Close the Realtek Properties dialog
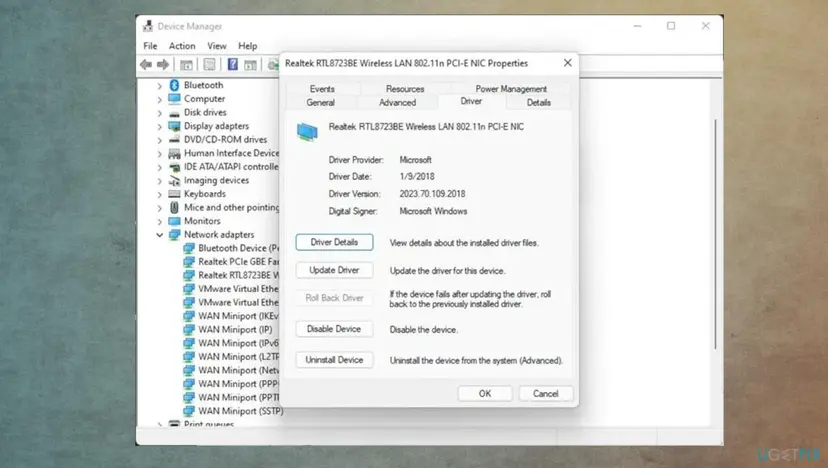 568,63
